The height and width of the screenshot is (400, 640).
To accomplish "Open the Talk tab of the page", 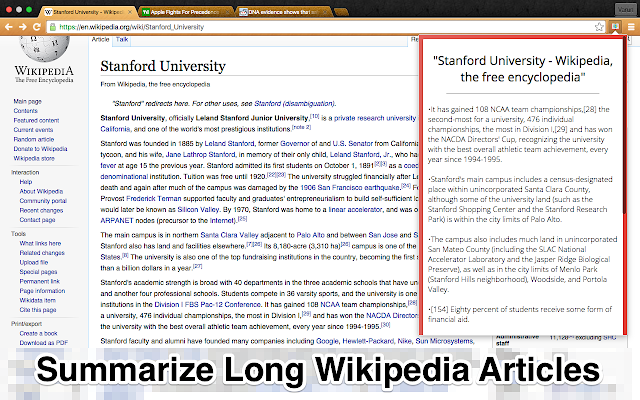I will click(x=122, y=40).
